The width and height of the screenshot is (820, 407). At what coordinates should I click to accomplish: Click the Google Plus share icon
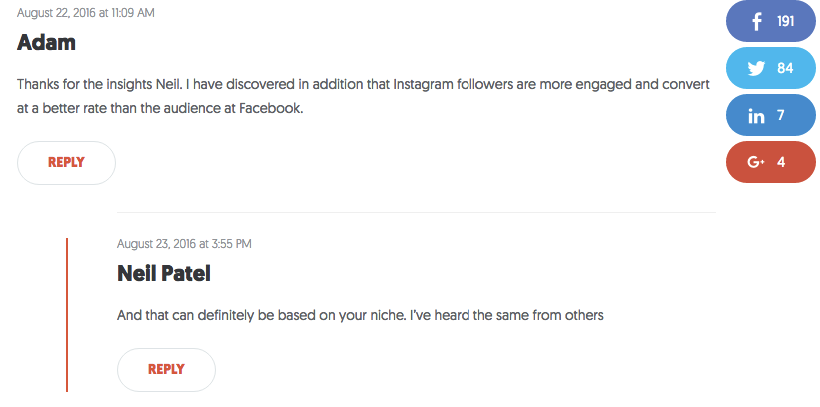point(756,162)
